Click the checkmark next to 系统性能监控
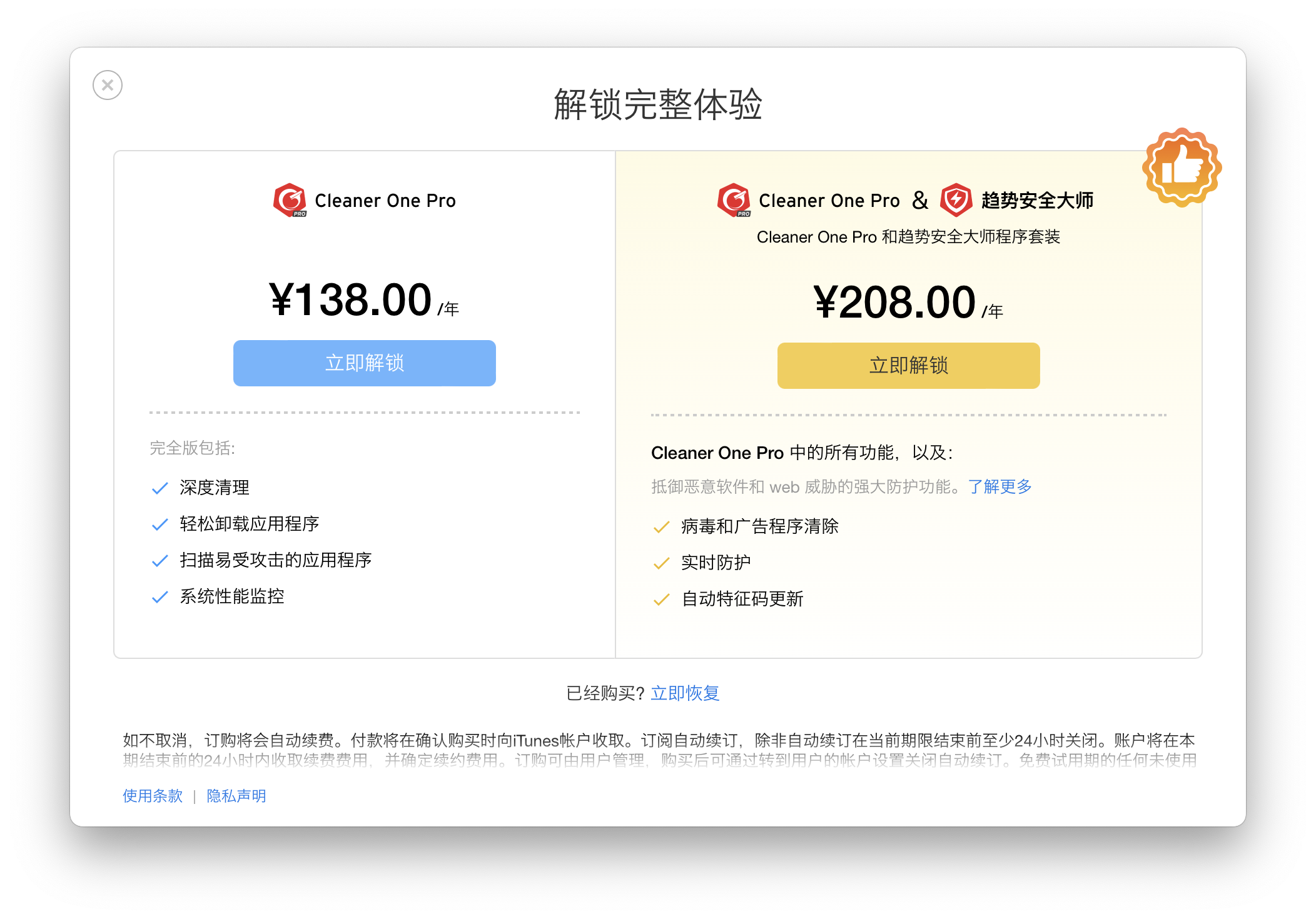1316x919 pixels. click(x=160, y=597)
